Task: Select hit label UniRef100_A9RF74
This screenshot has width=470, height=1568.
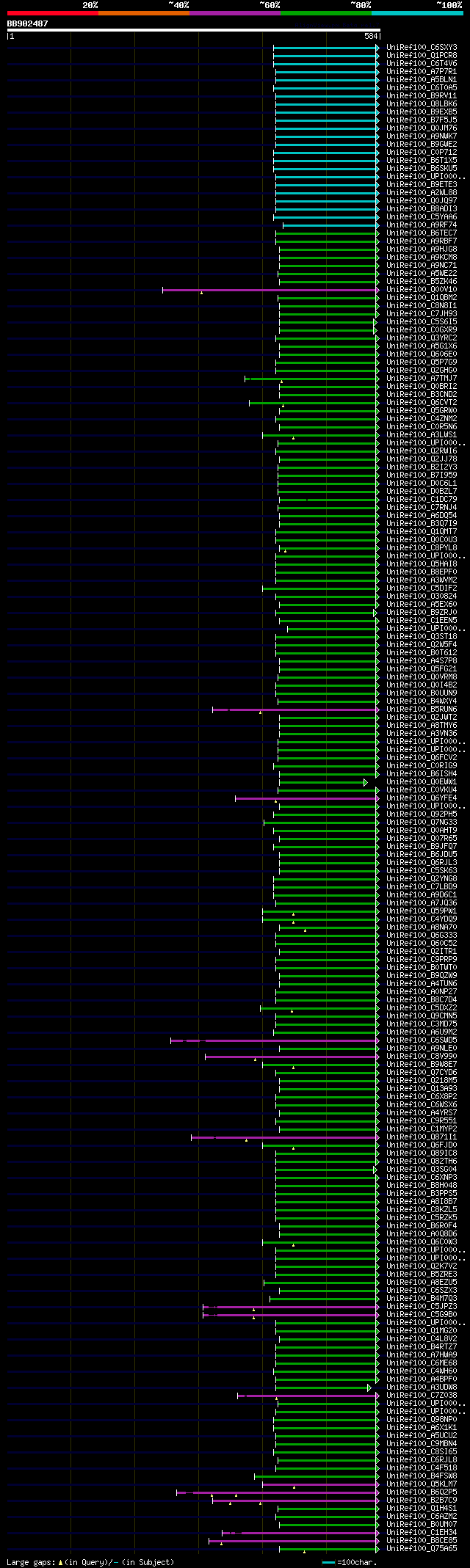Action: click(x=422, y=225)
